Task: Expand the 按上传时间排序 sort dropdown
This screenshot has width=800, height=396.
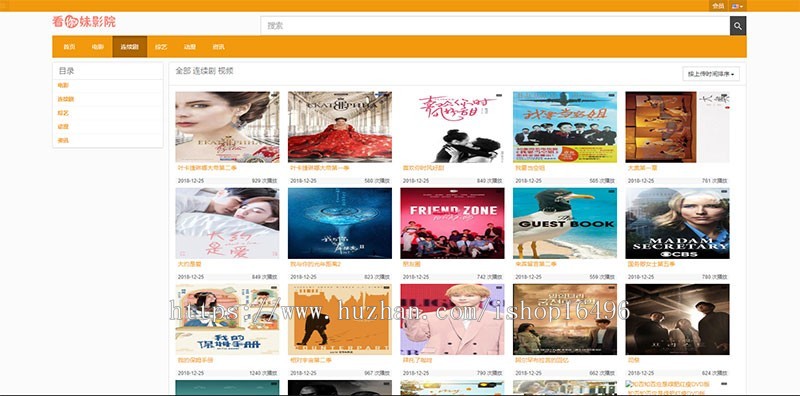Action: 711,74
